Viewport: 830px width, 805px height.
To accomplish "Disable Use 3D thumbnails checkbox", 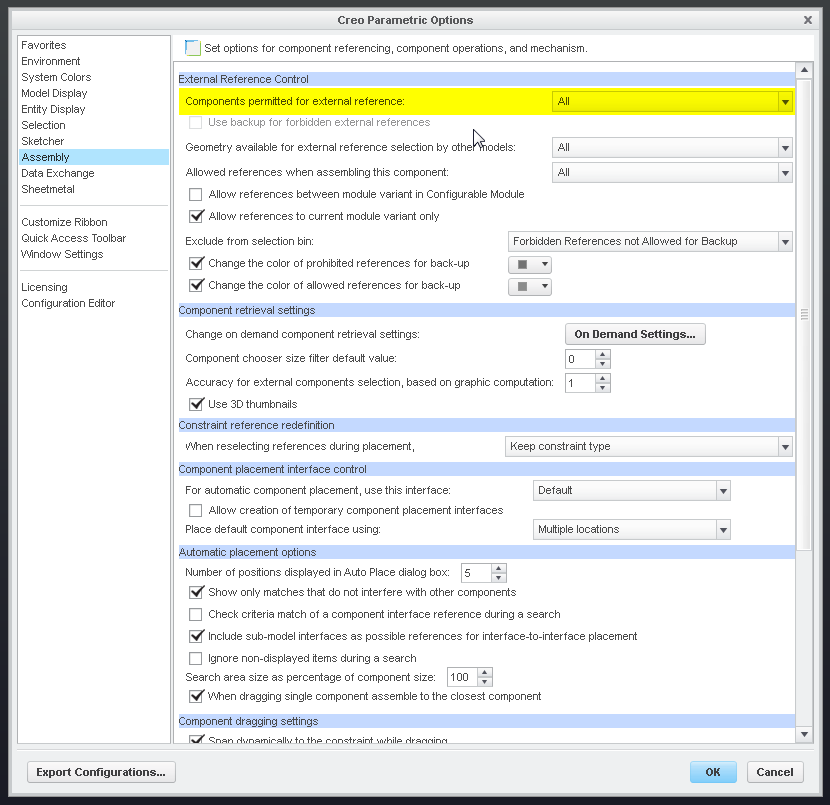I will [x=196, y=404].
